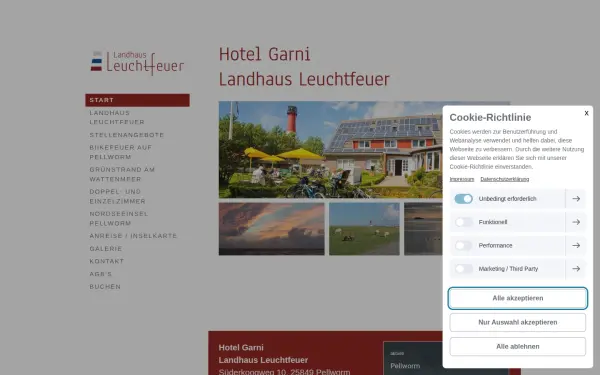Open the AGB's menu item
This screenshot has width=600, height=375.
tap(101, 274)
